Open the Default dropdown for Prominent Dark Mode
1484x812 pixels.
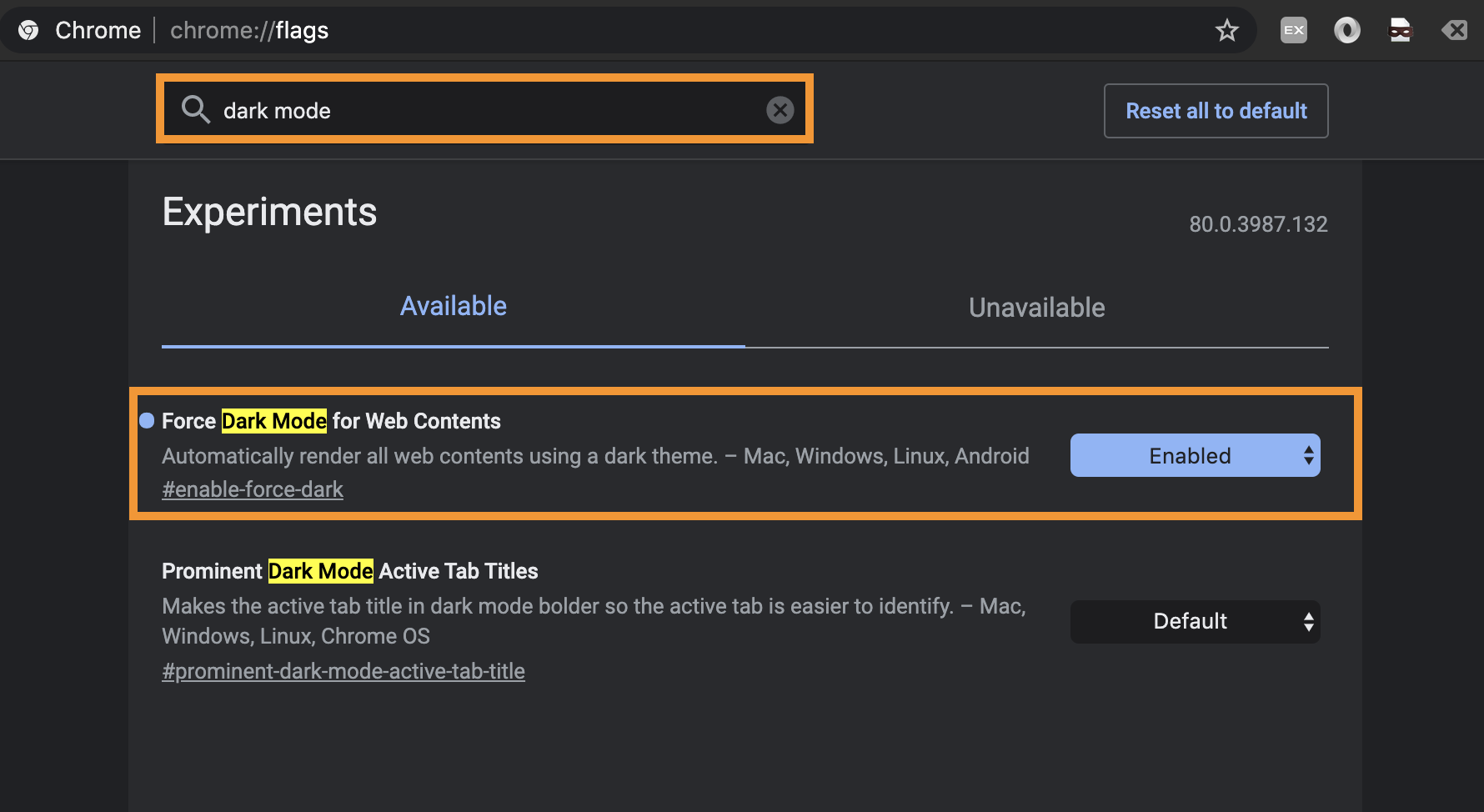pyautogui.click(x=1196, y=621)
